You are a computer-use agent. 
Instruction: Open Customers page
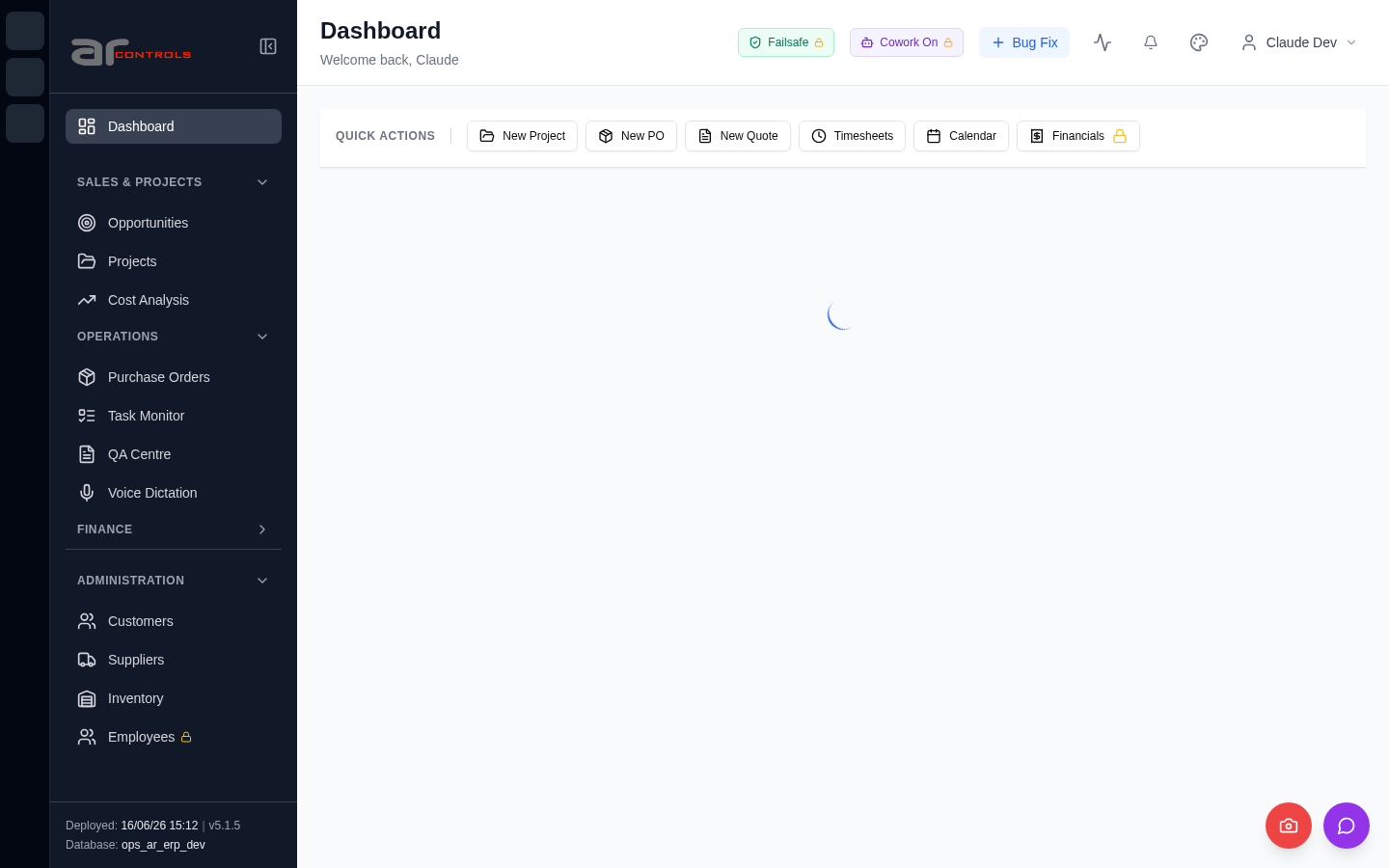coord(174,621)
